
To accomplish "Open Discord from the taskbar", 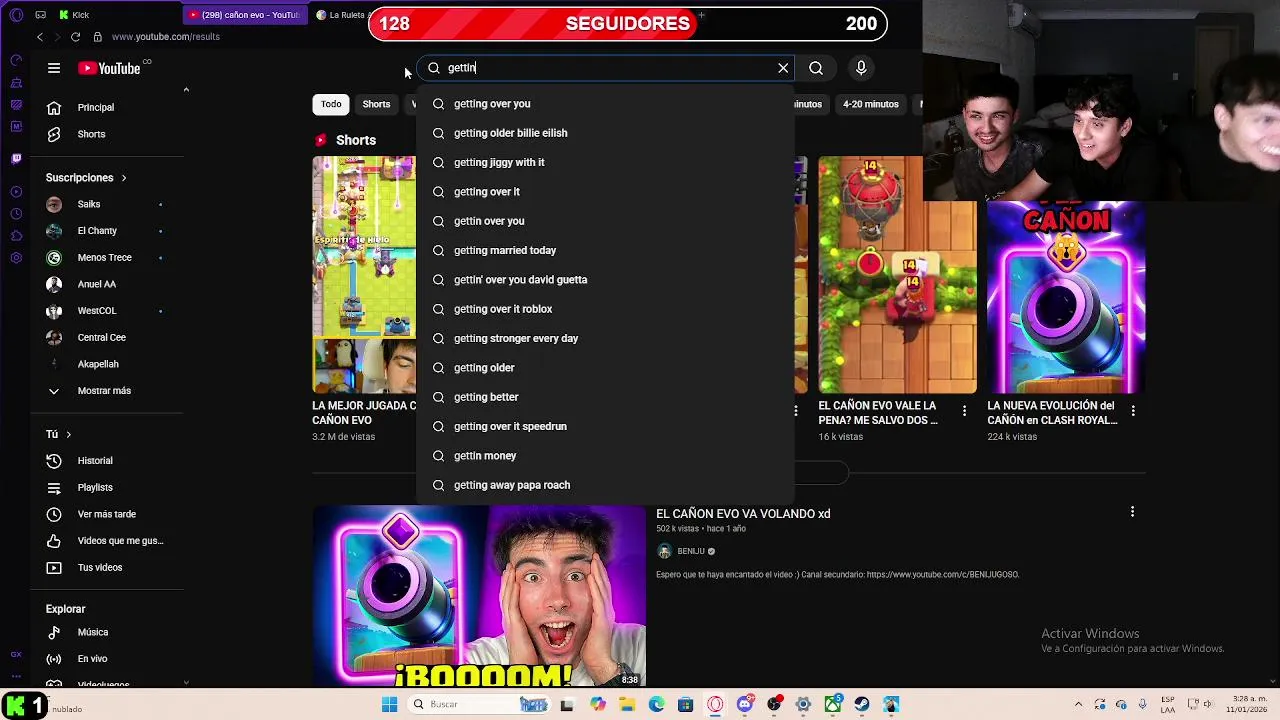I will tap(744, 705).
